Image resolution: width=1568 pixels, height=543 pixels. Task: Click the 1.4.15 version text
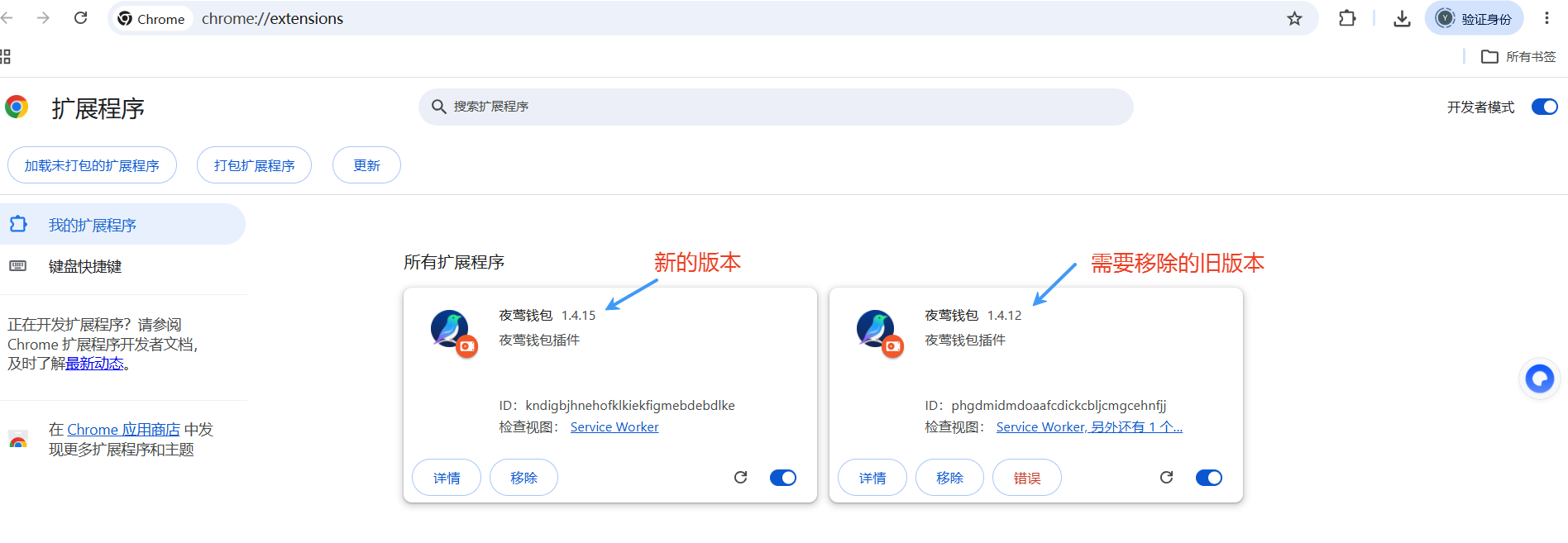pos(578,316)
